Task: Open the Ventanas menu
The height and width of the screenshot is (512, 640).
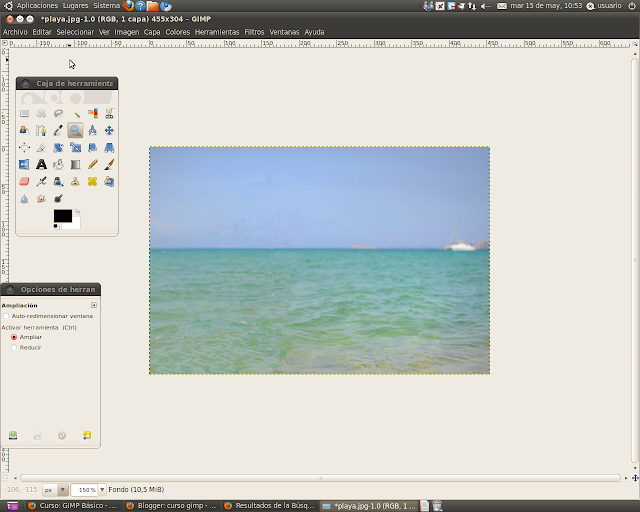Action: (x=284, y=32)
